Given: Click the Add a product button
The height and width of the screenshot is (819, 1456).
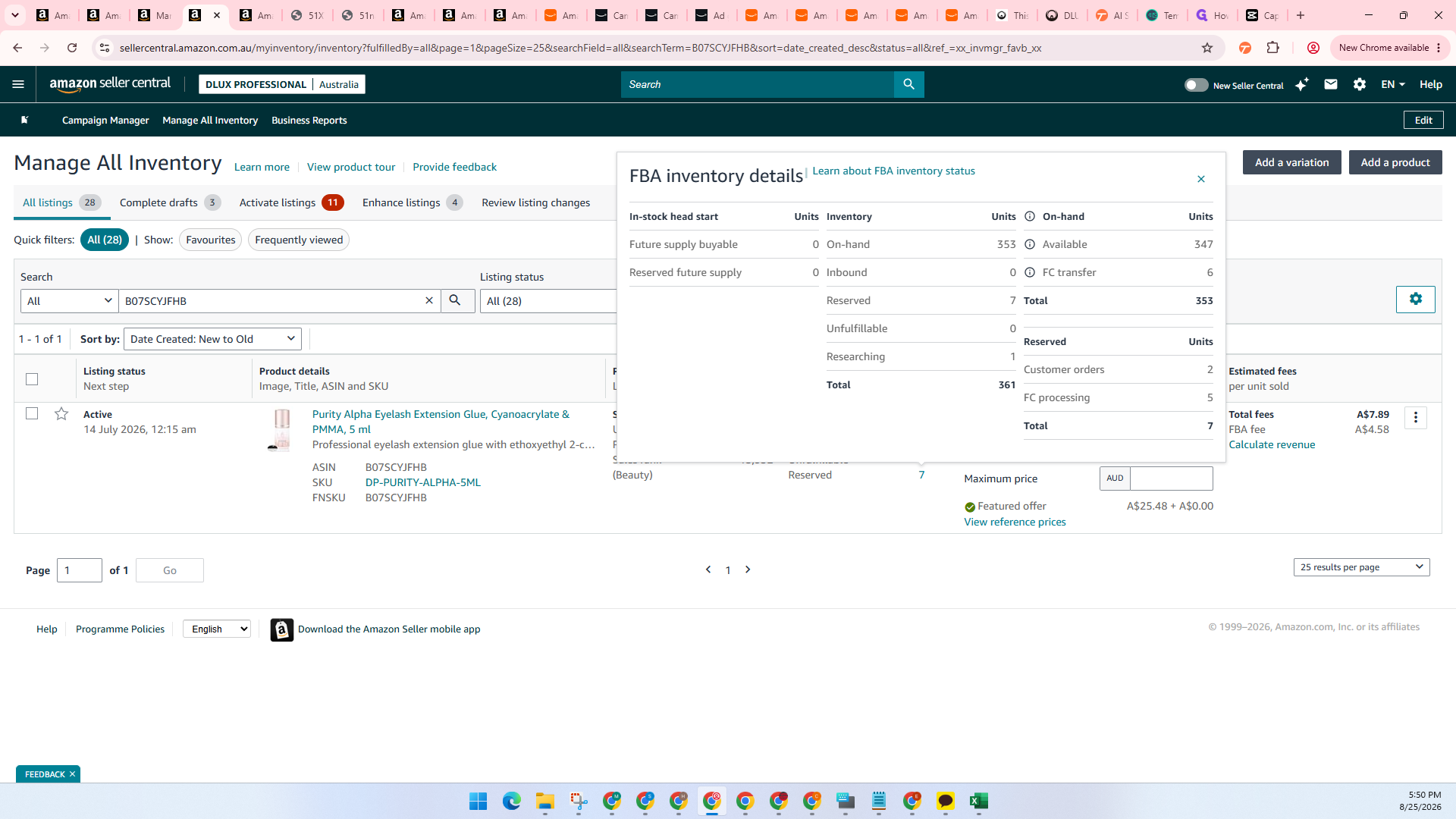Looking at the screenshot, I should tap(1395, 162).
